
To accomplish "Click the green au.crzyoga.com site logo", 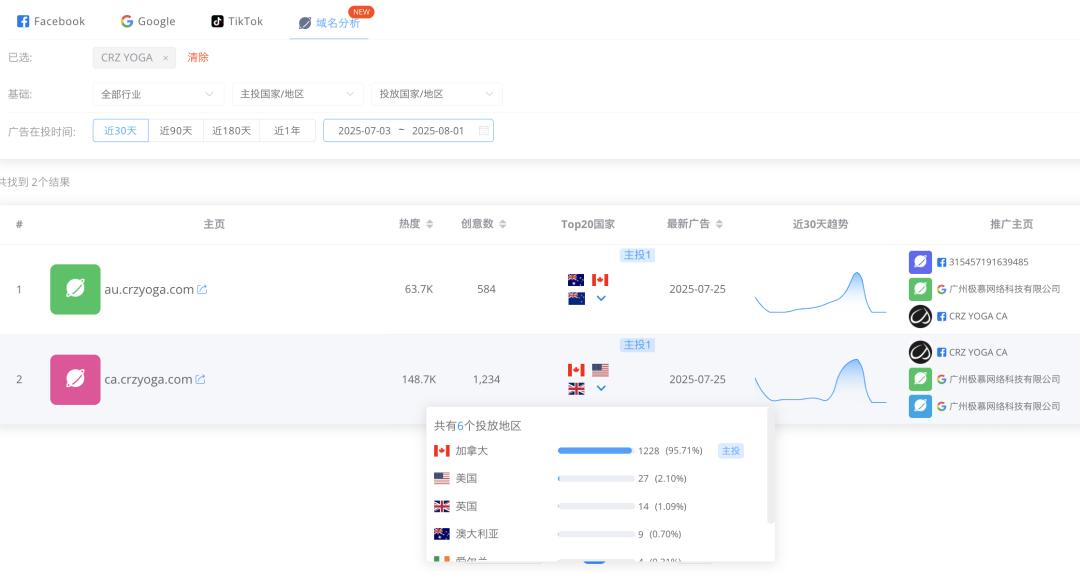I will 75,289.
